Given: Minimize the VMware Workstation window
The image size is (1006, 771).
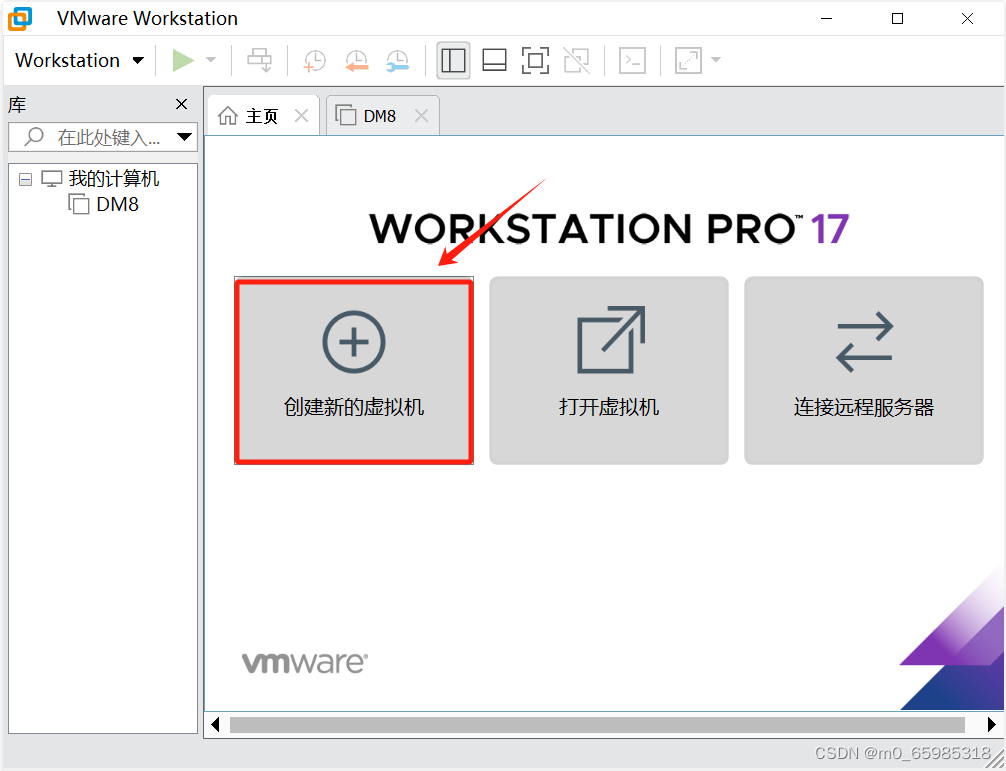Looking at the screenshot, I should point(826,19).
